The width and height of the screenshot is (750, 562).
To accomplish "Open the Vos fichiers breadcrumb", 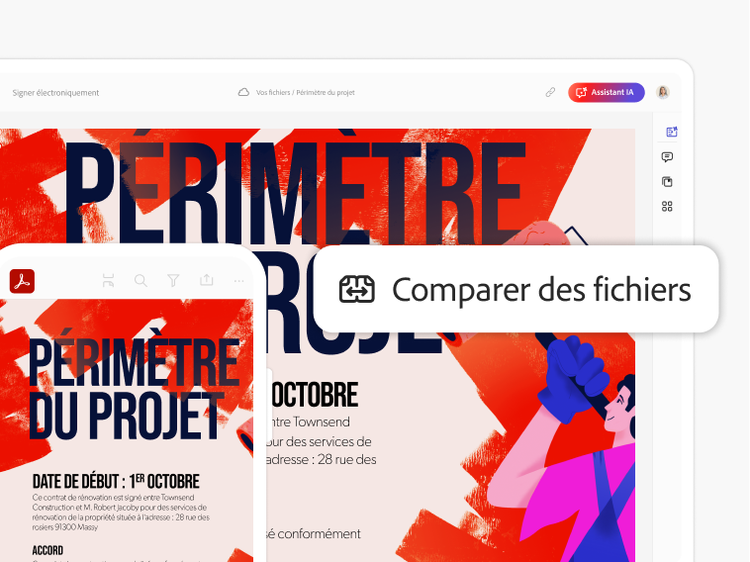I will click(273, 93).
